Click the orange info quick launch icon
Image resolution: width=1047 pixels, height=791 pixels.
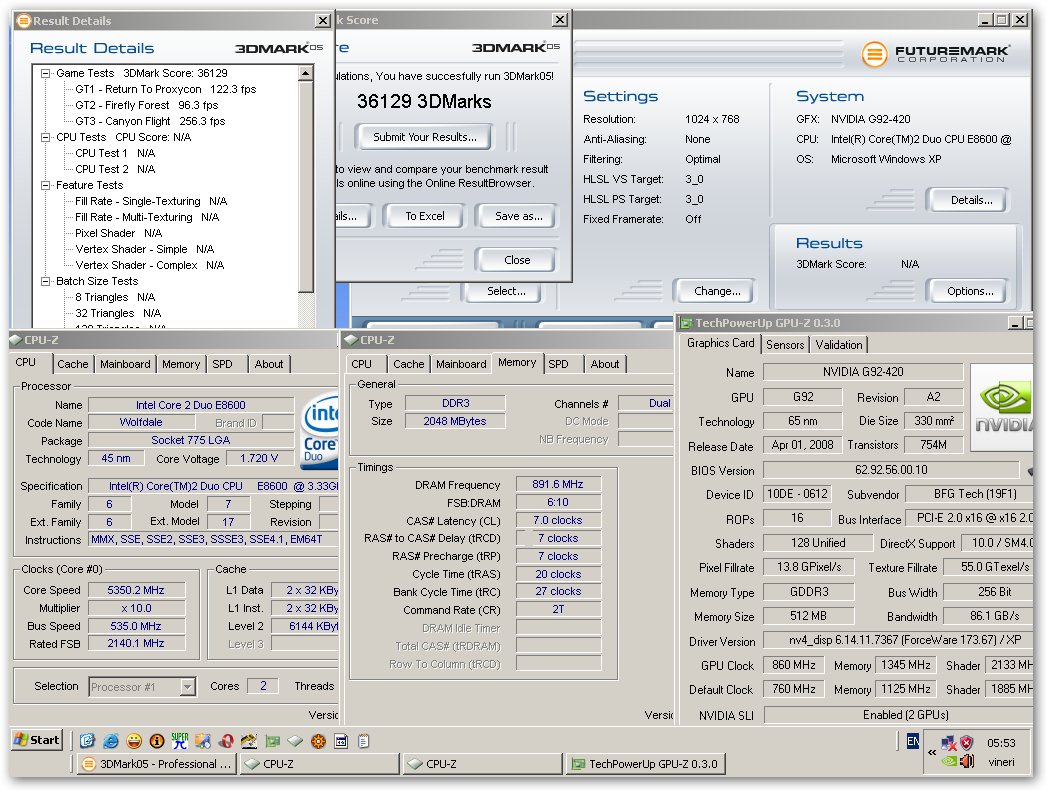pos(157,741)
